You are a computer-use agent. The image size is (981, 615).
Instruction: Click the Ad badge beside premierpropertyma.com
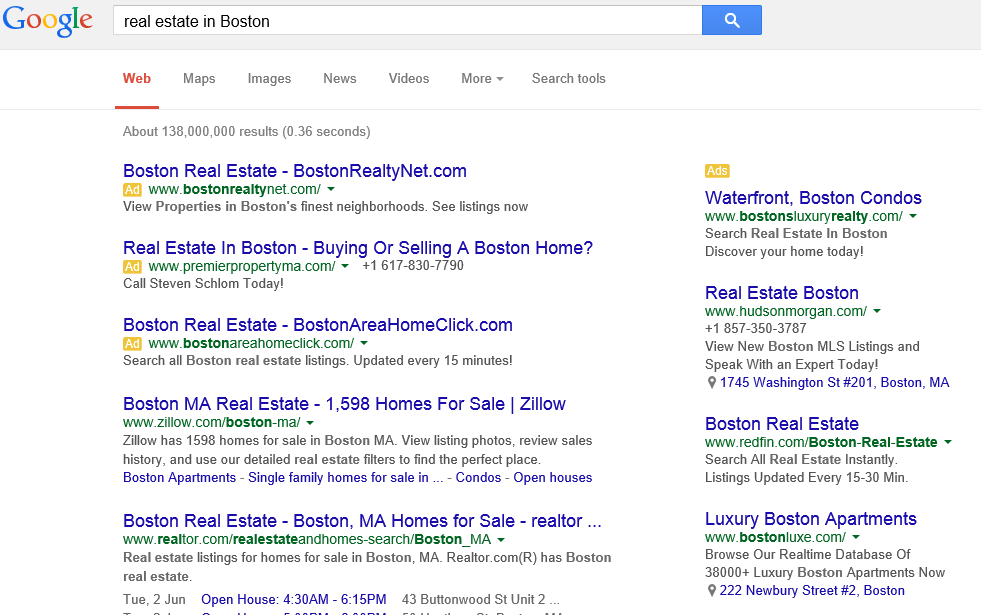coord(132,267)
